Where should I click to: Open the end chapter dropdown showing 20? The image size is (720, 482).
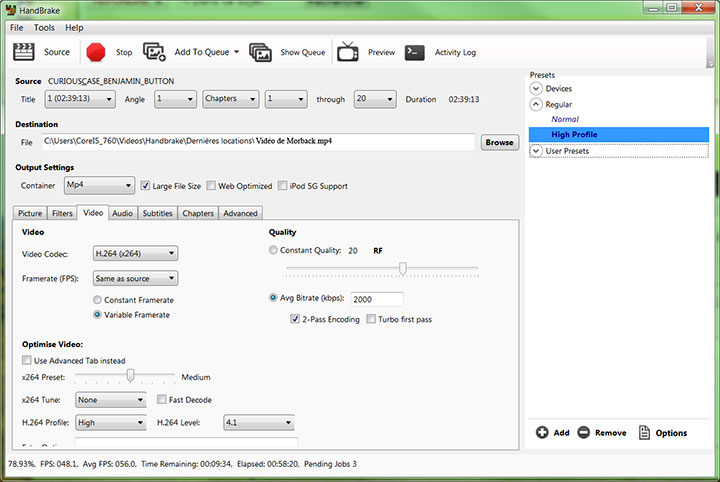tap(375, 99)
